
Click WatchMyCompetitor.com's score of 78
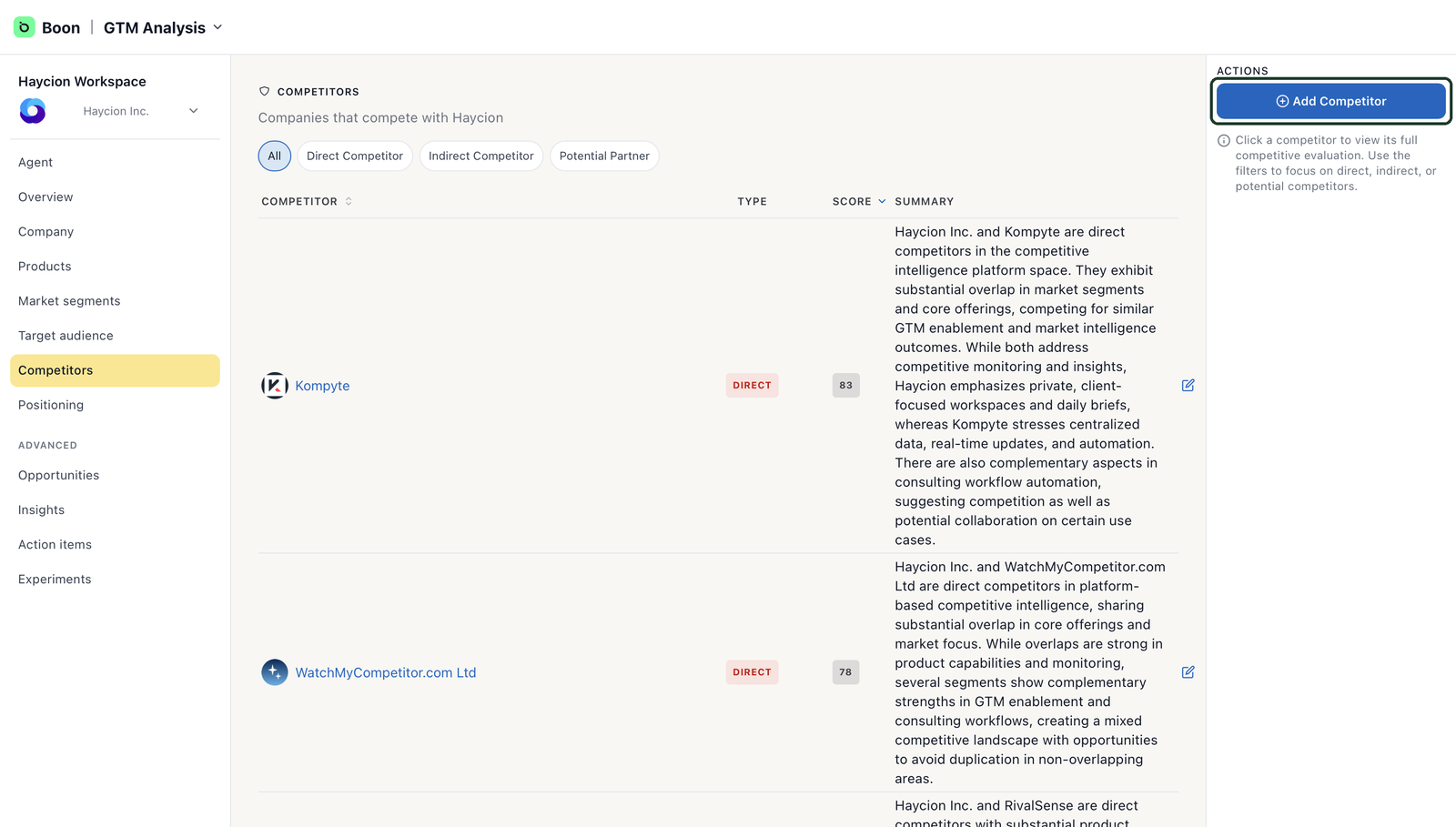pos(845,672)
